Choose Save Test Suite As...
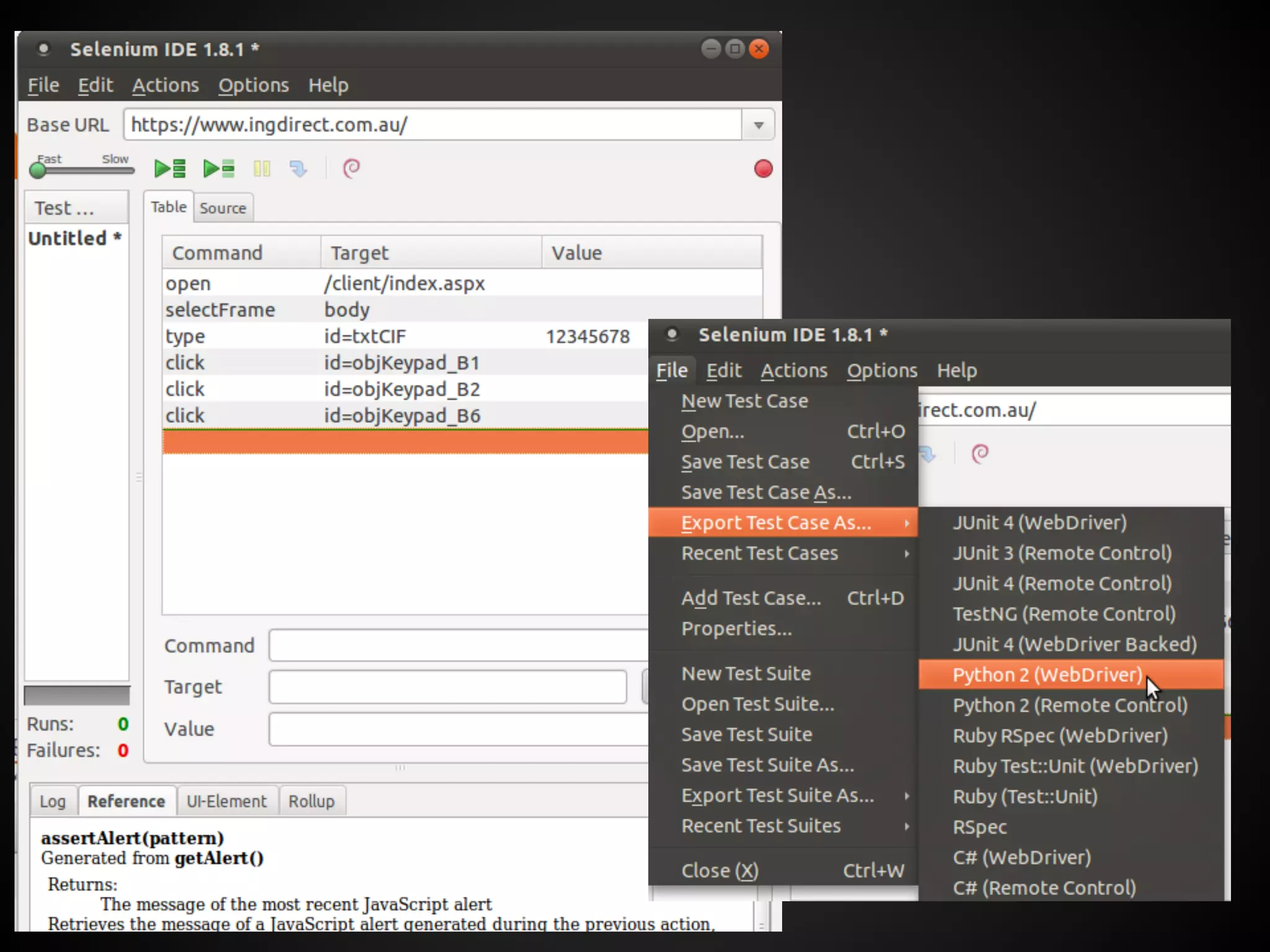Viewport: 1270px width, 952px height. point(783,765)
